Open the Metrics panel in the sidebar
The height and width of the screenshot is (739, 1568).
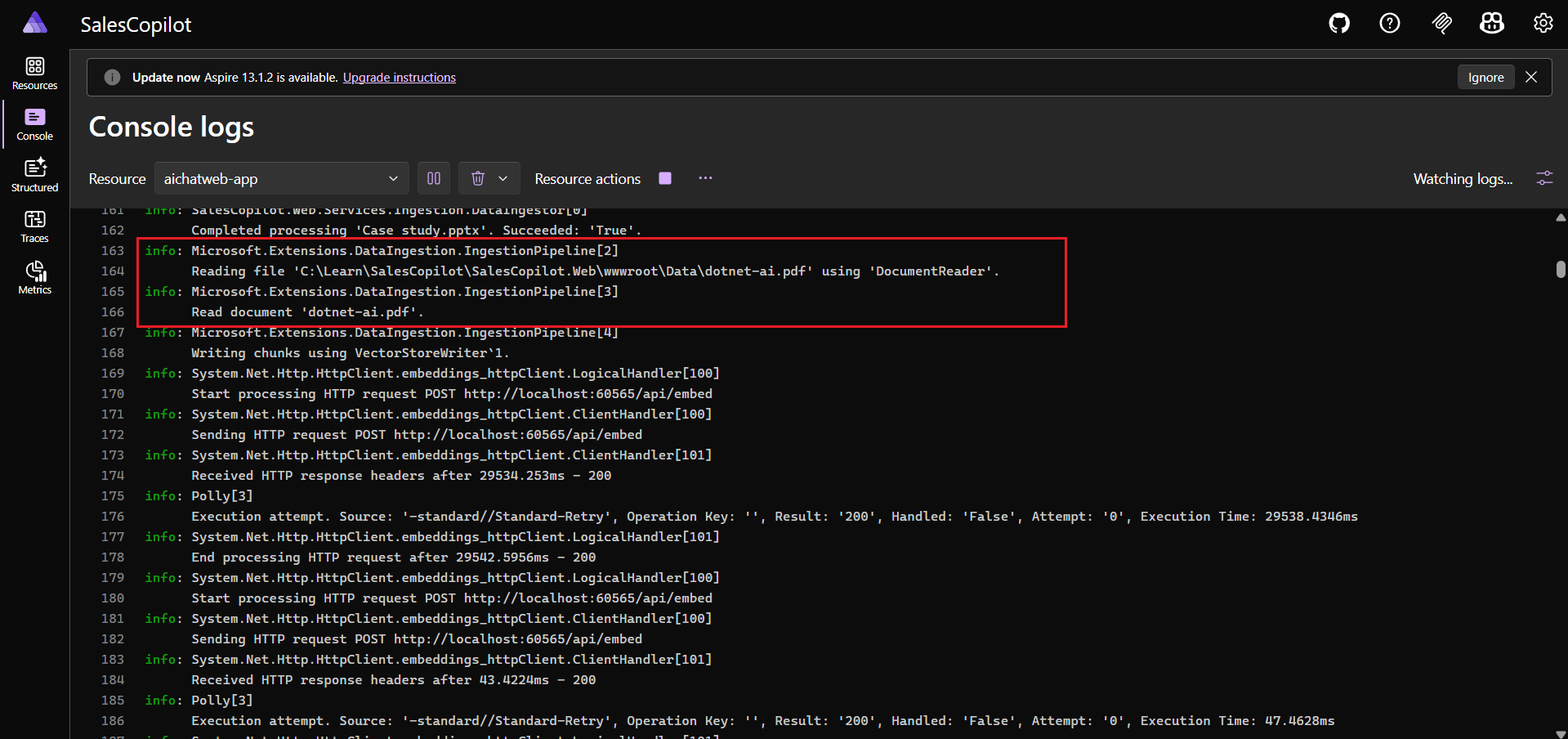tap(34, 278)
